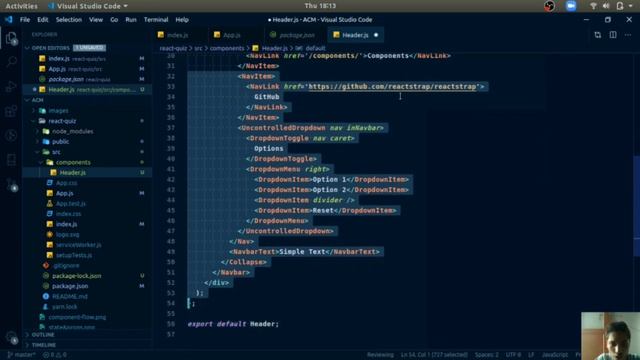Split the editor to the right
This screenshot has height=360, width=640.
click(613, 35)
